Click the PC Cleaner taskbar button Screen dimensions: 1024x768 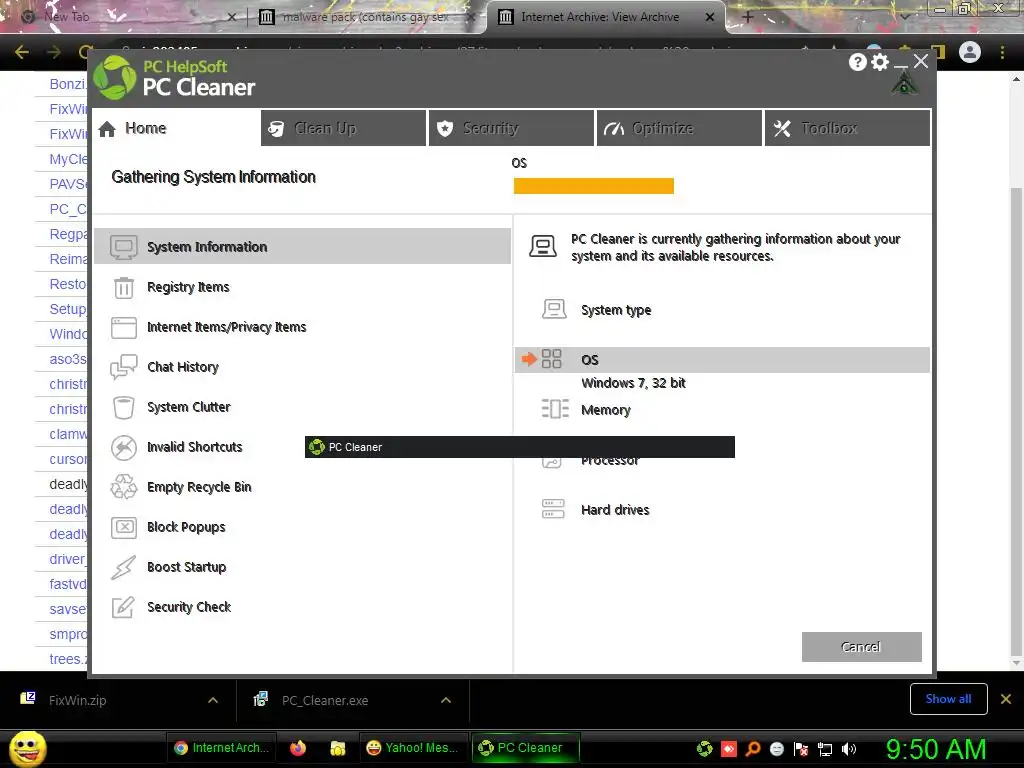tap(525, 748)
